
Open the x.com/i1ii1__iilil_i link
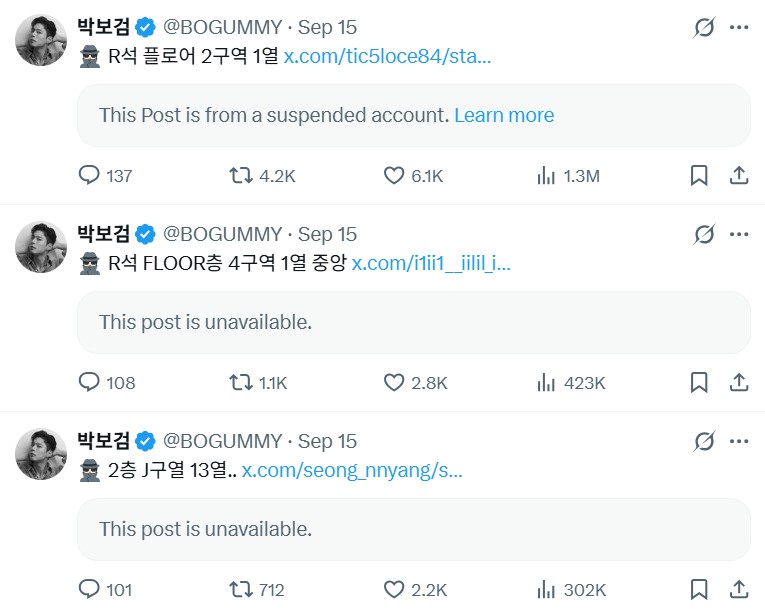[431, 264]
